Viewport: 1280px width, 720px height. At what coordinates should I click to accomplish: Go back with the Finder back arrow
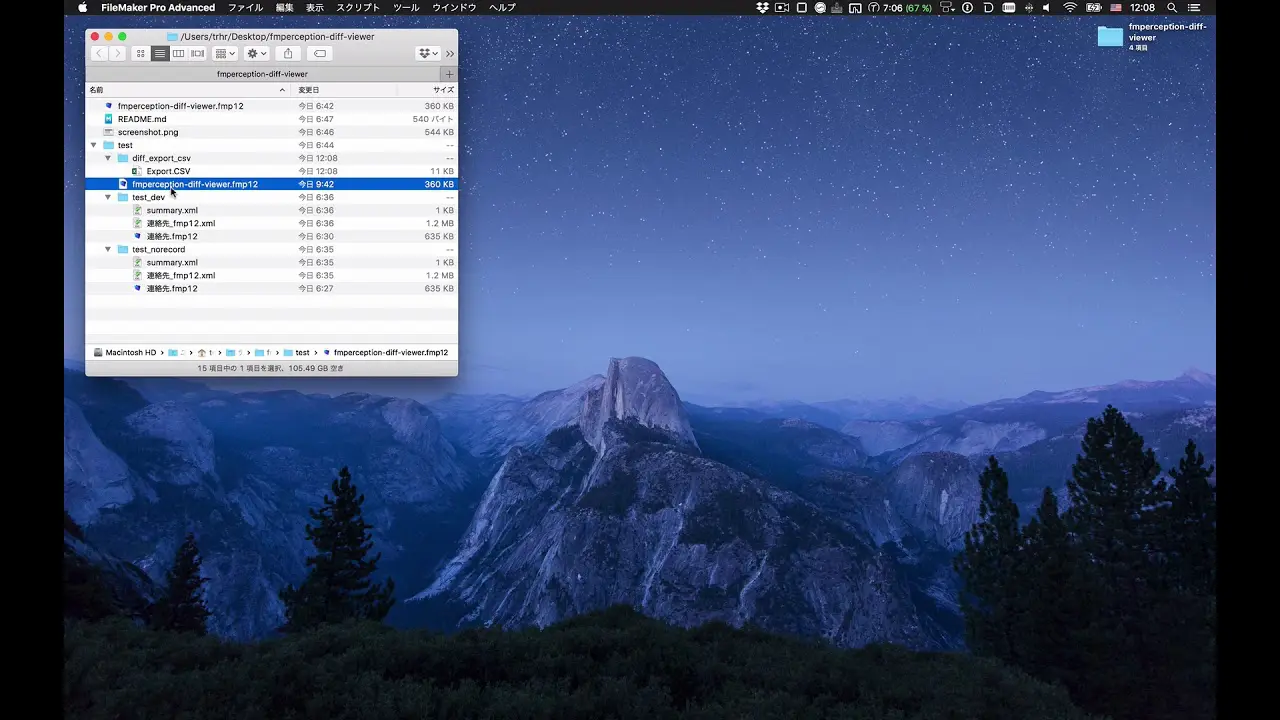point(99,54)
